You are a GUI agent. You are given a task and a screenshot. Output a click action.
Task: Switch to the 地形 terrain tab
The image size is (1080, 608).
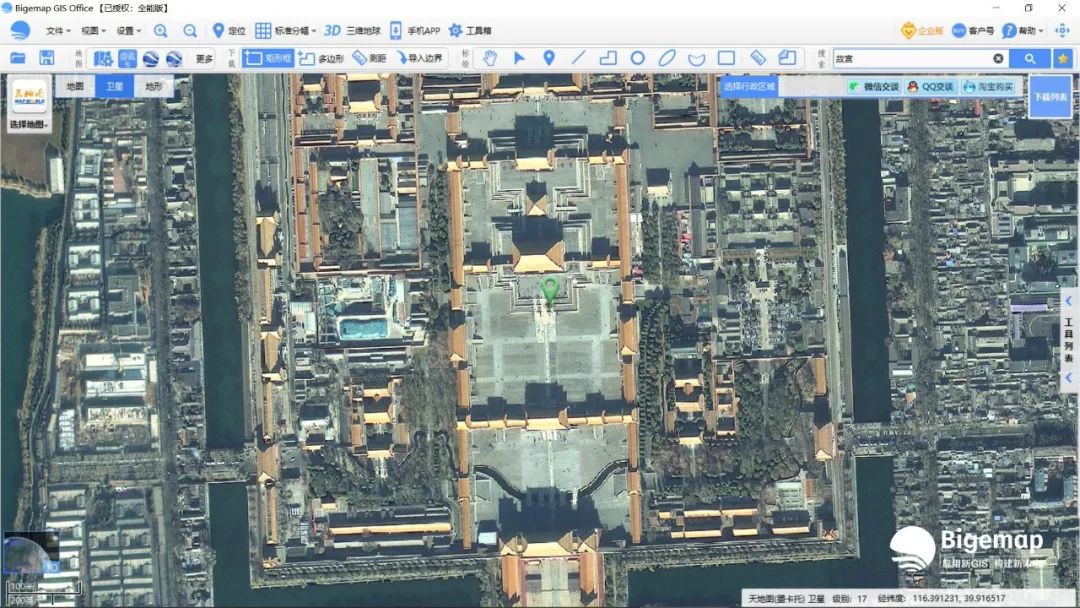(x=154, y=86)
